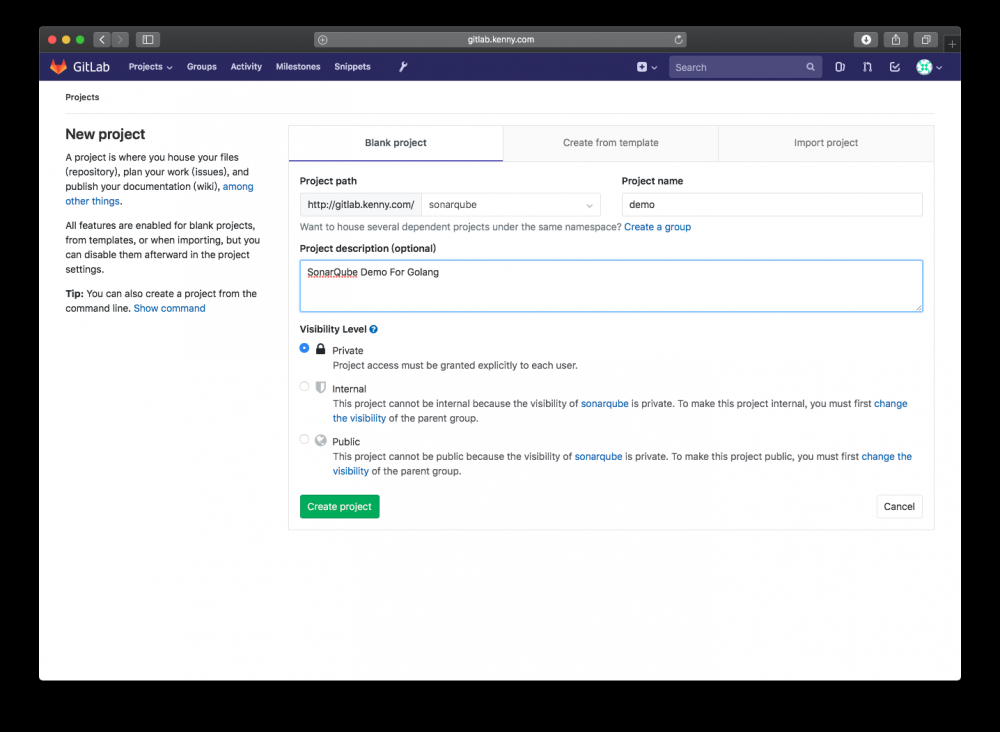Click the GitLab fox logo
The width and height of the screenshot is (1000, 732).
(59, 67)
